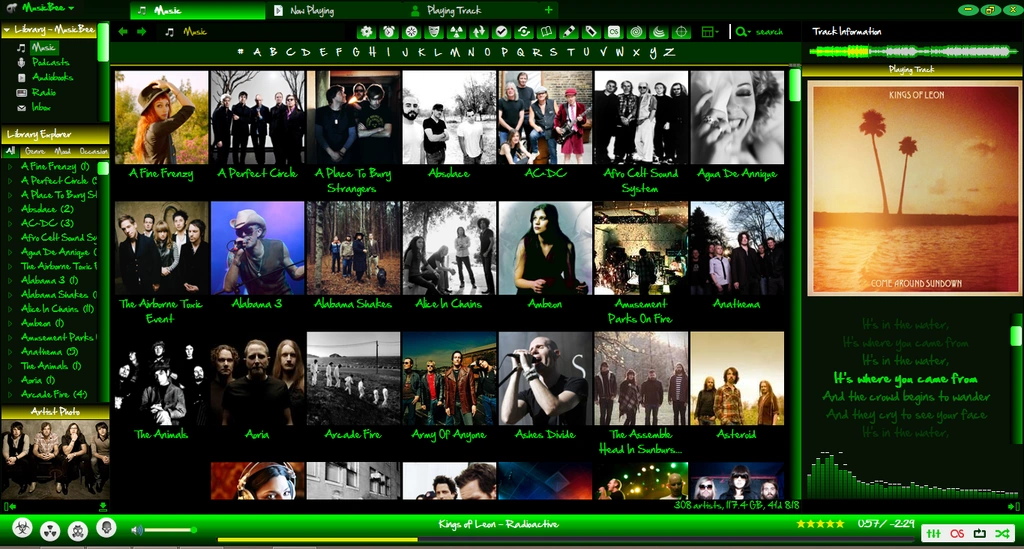Click the Alabama Shakes artist thumbnail
The height and width of the screenshot is (549, 1024).
pos(352,247)
